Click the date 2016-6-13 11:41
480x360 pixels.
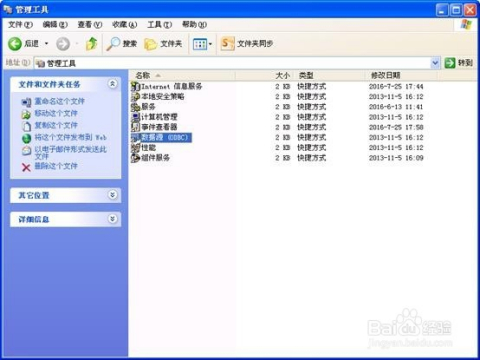click(396, 107)
